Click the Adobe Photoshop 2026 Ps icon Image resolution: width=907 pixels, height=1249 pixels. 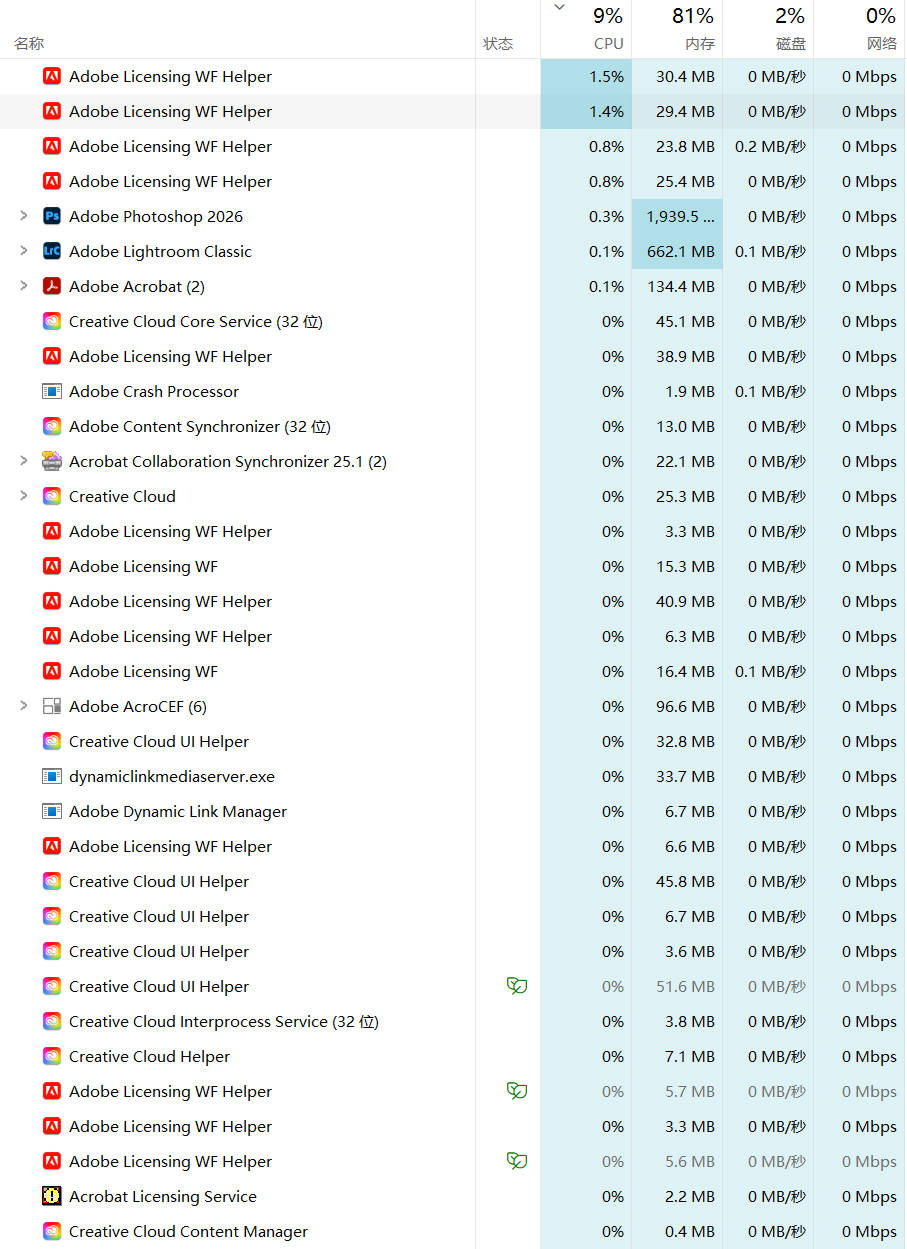[x=52, y=216]
